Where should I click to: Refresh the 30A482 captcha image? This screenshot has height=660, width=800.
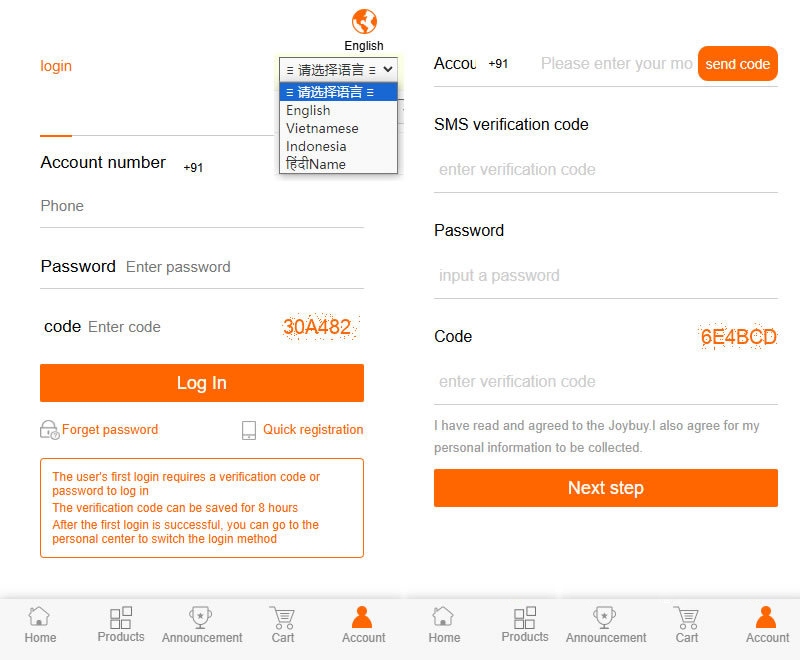point(320,327)
